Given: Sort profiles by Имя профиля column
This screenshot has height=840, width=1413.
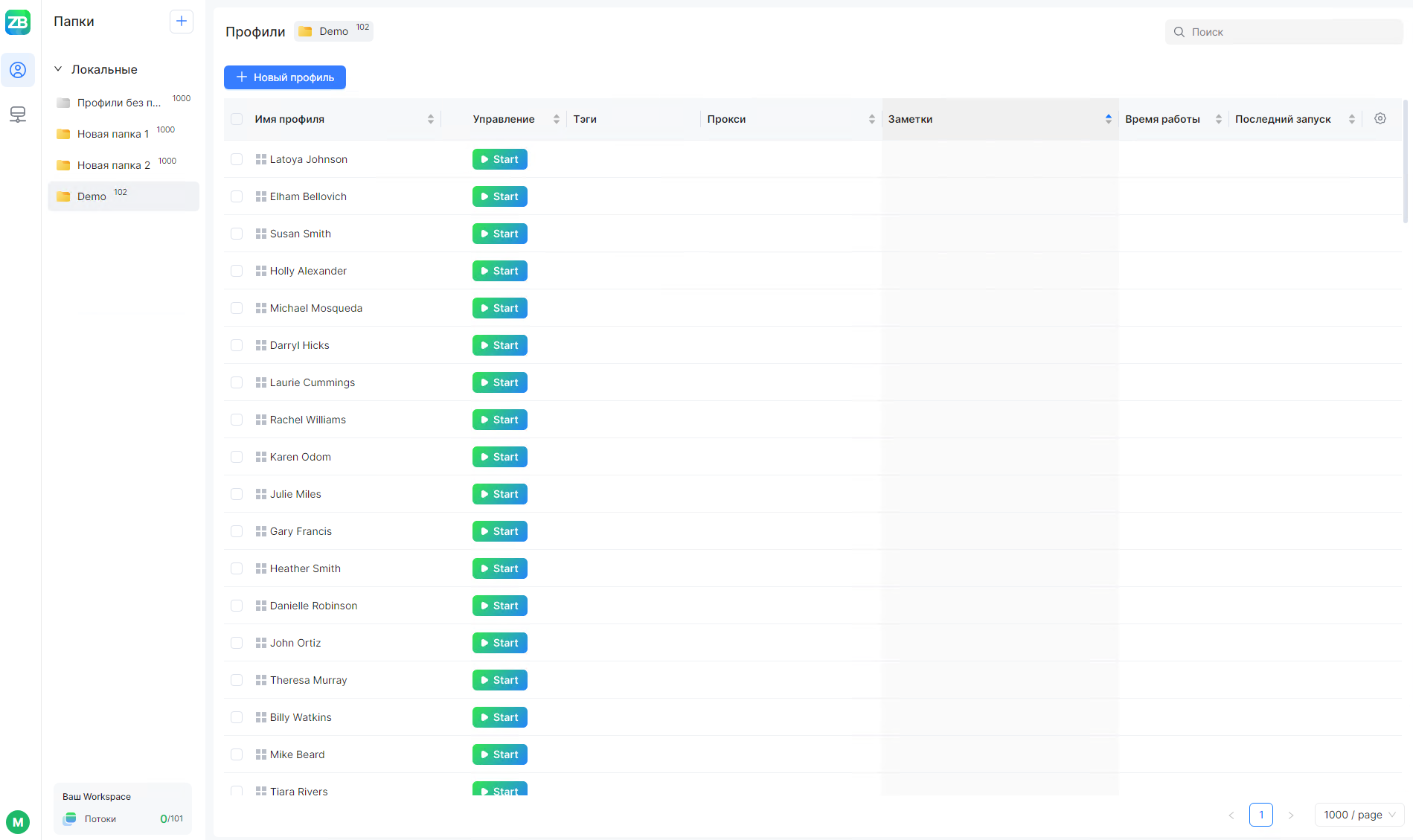Looking at the screenshot, I should pos(430,119).
